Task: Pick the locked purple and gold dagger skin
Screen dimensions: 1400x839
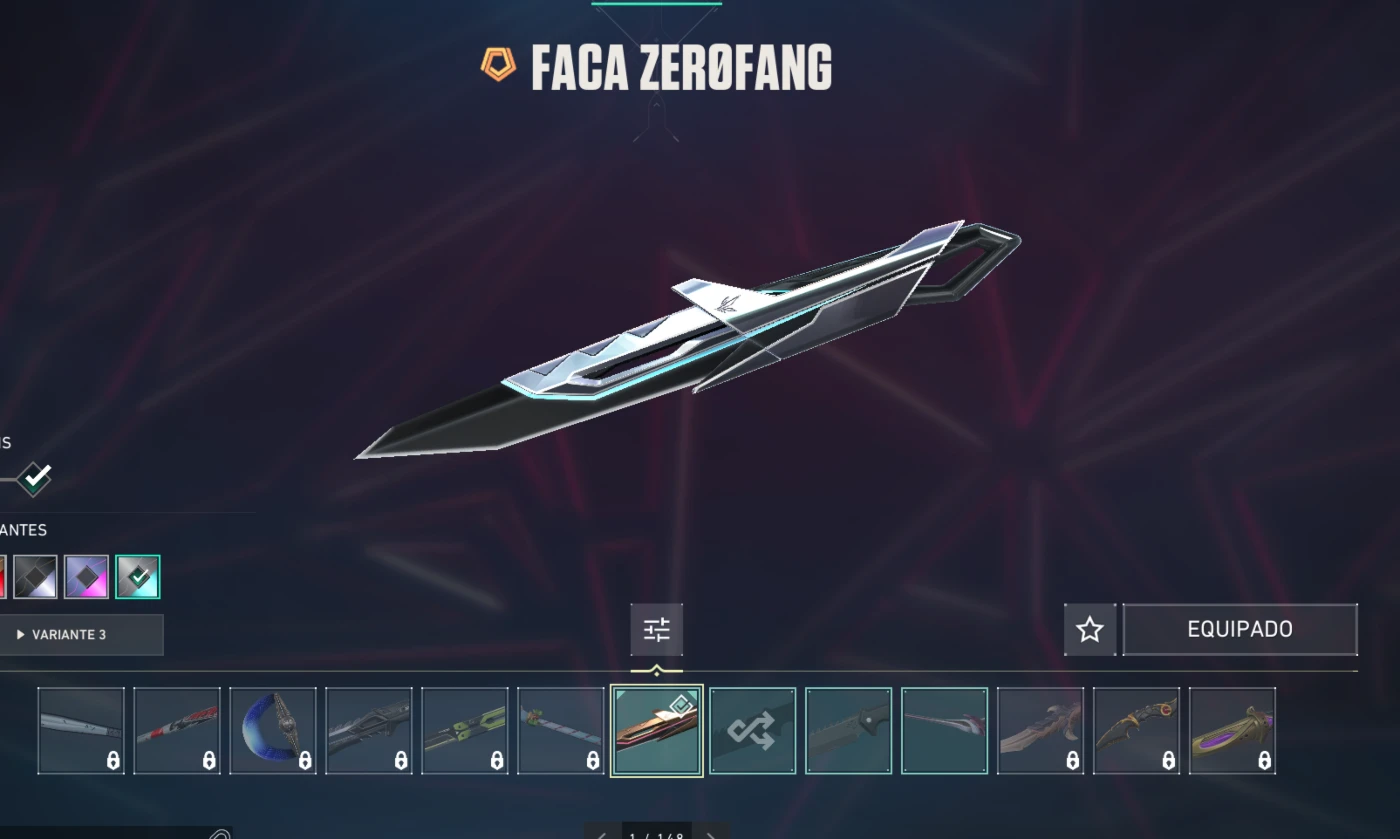Action: tap(1233, 731)
